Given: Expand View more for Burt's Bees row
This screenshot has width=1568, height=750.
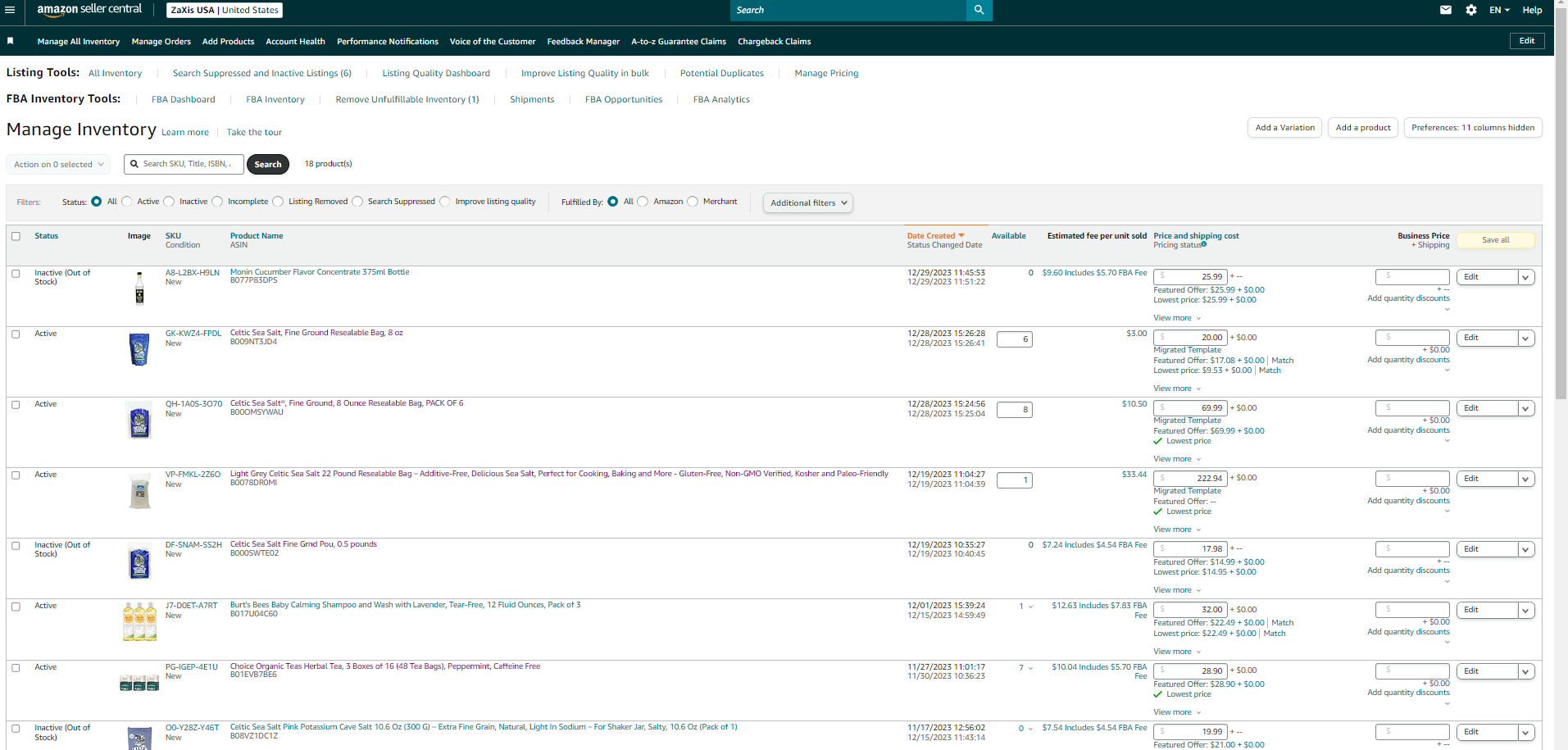Looking at the screenshot, I should (x=1177, y=652).
